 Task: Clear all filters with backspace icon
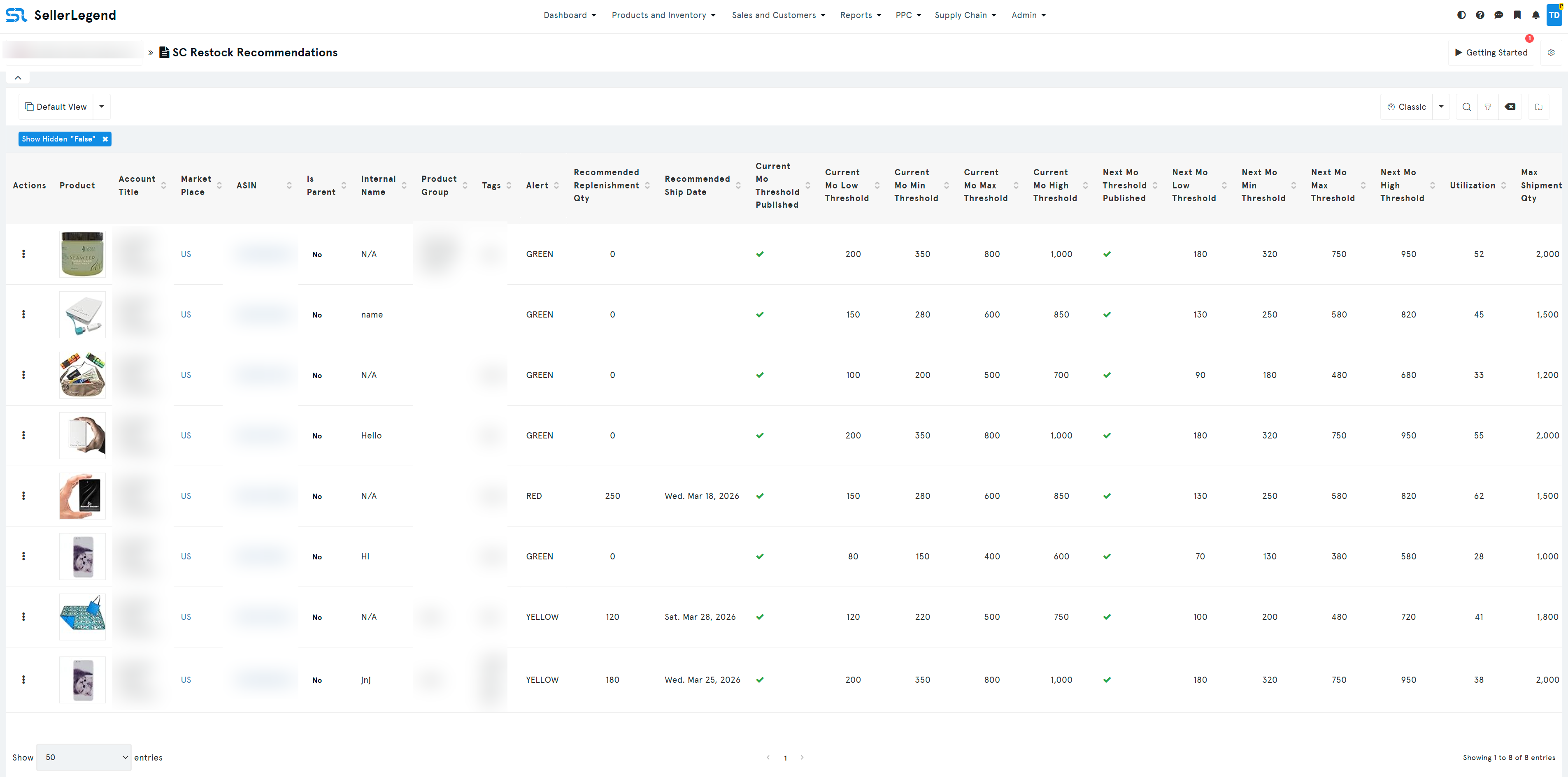tap(1510, 107)
